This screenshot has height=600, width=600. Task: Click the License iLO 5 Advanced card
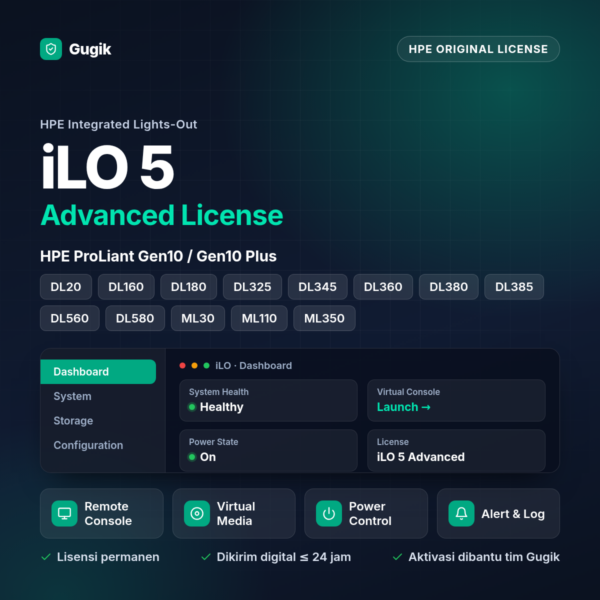pos(456,450)
